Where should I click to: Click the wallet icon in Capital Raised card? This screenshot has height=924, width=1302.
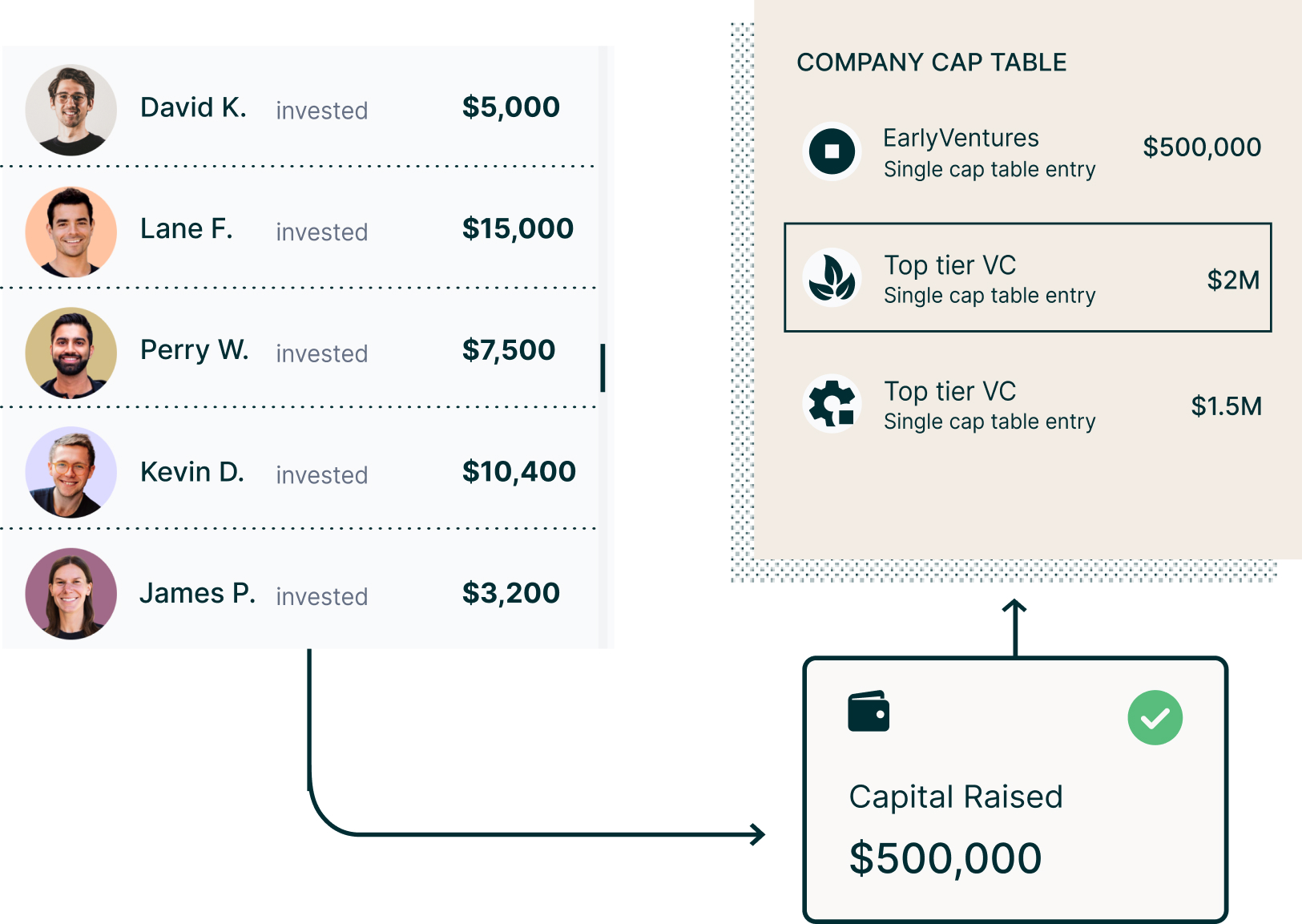click(x=869, y=712)
